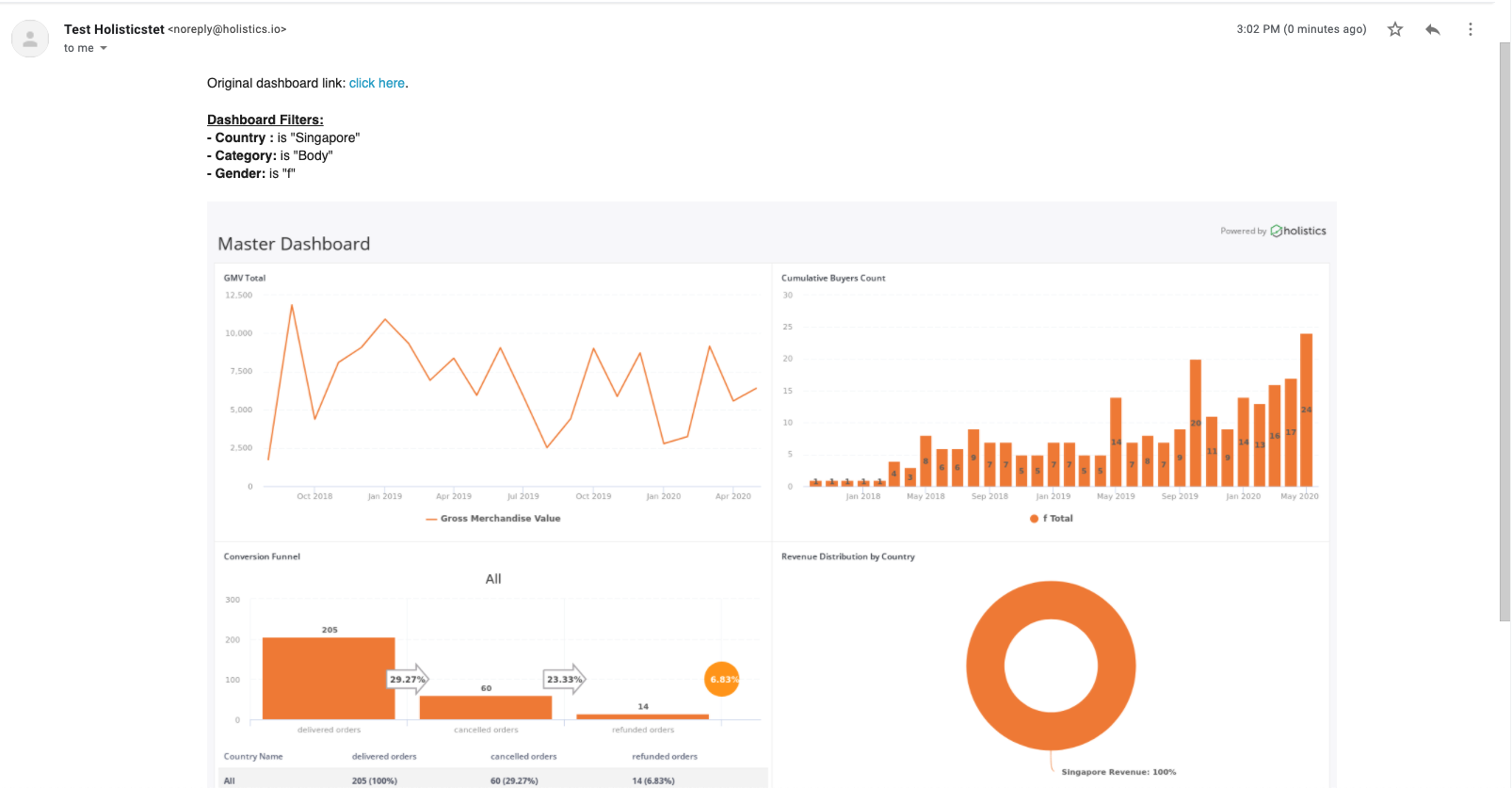Click the 29.27% conversion arrow label
The height and width of the screenshot is (788, 1512).
[408, 679]
